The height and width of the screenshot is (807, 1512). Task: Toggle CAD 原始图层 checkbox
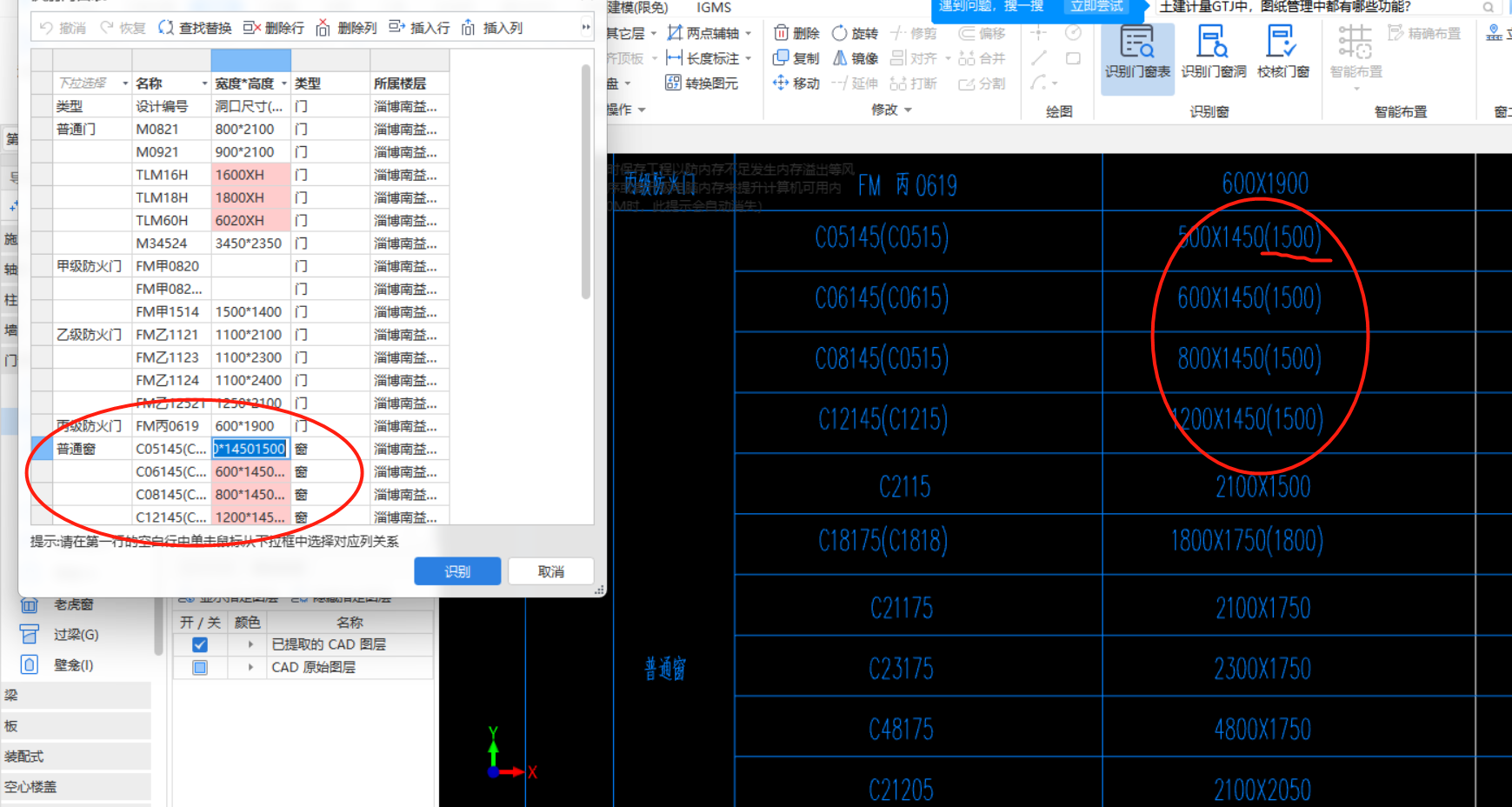(200, 667)
